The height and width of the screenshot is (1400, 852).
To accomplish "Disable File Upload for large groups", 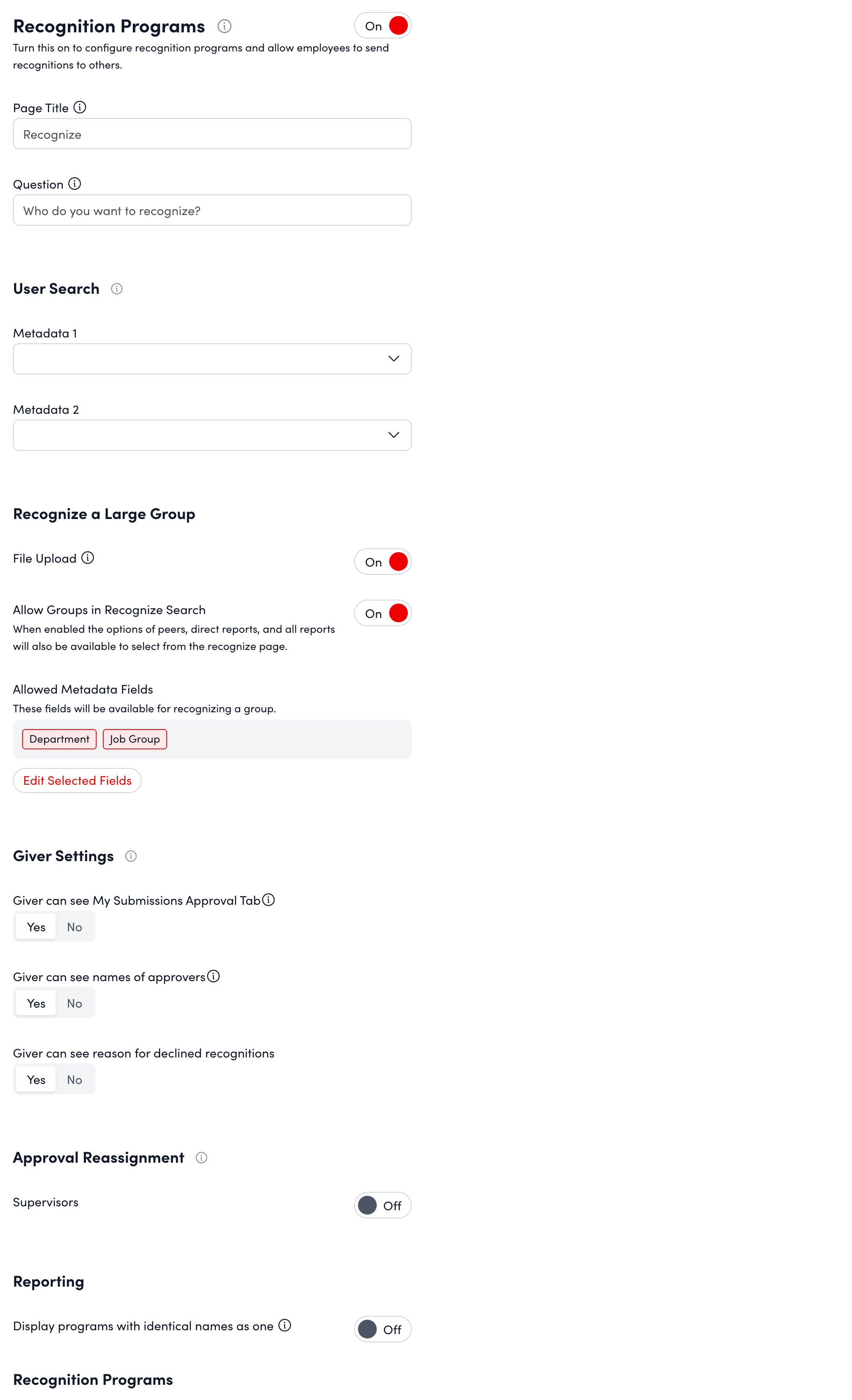I will [x=383, y=561].
